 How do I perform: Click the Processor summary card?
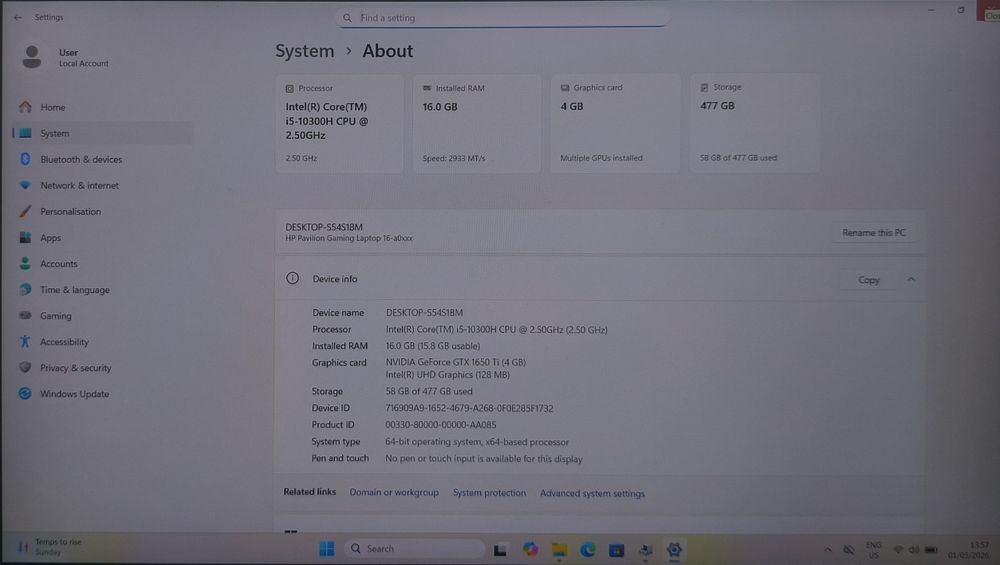(x=339, y=123)
